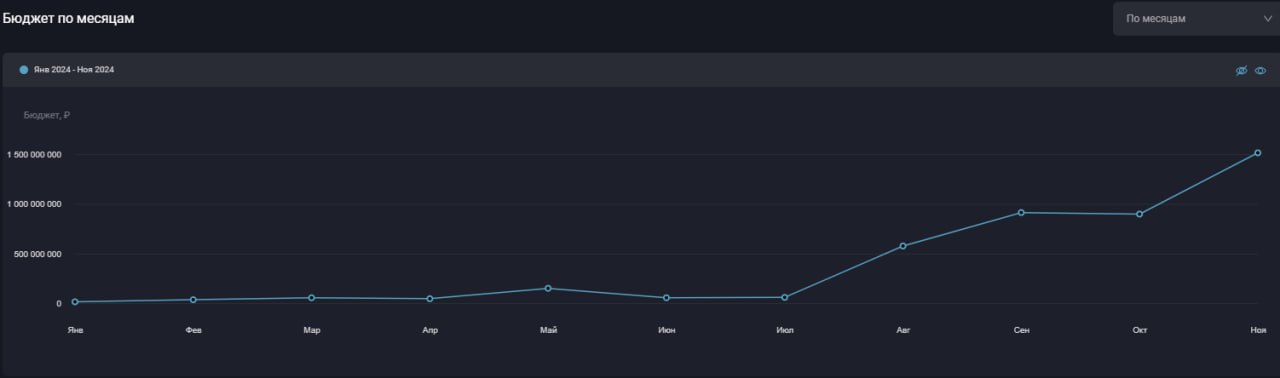Click the "Апр" month label
Screen dimensions: 1280x378
point(430,330)
